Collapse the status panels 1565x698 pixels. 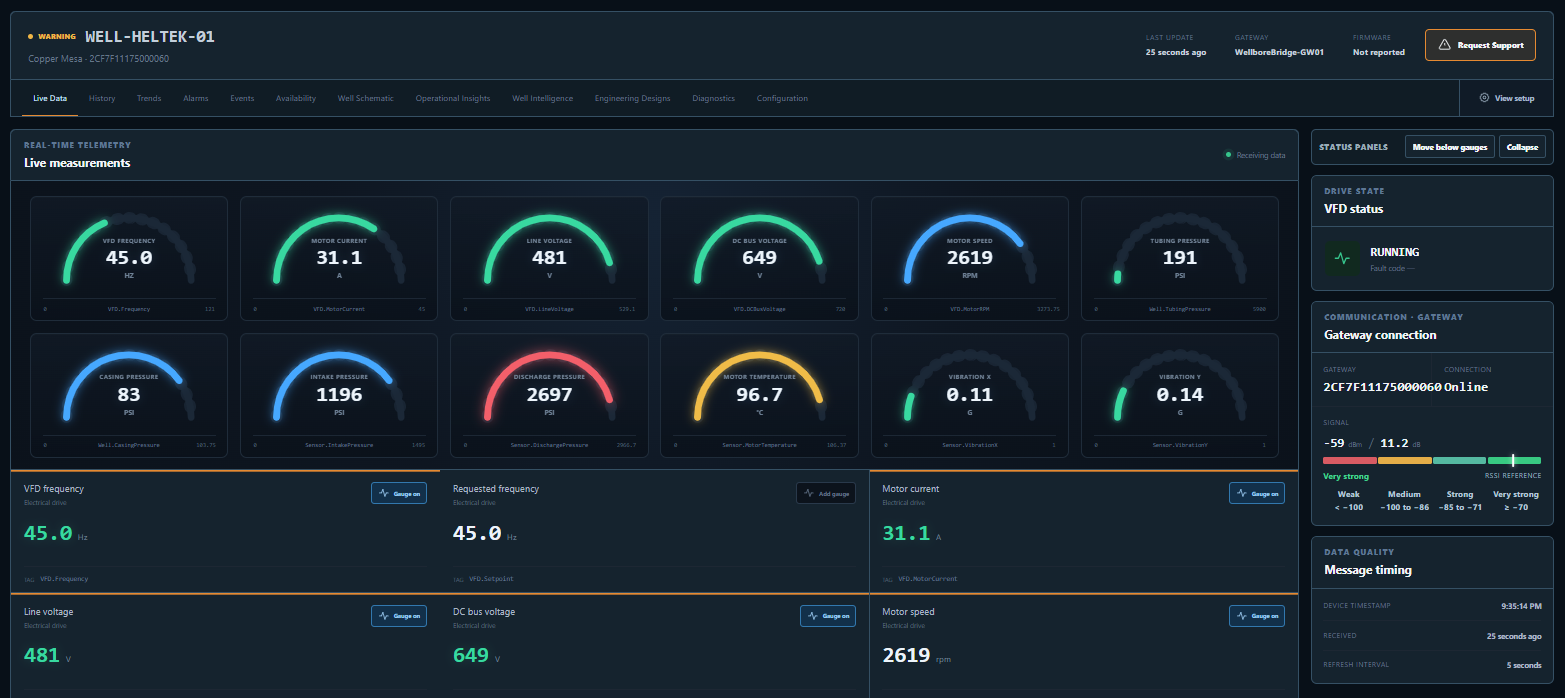tap(1522, 147)
